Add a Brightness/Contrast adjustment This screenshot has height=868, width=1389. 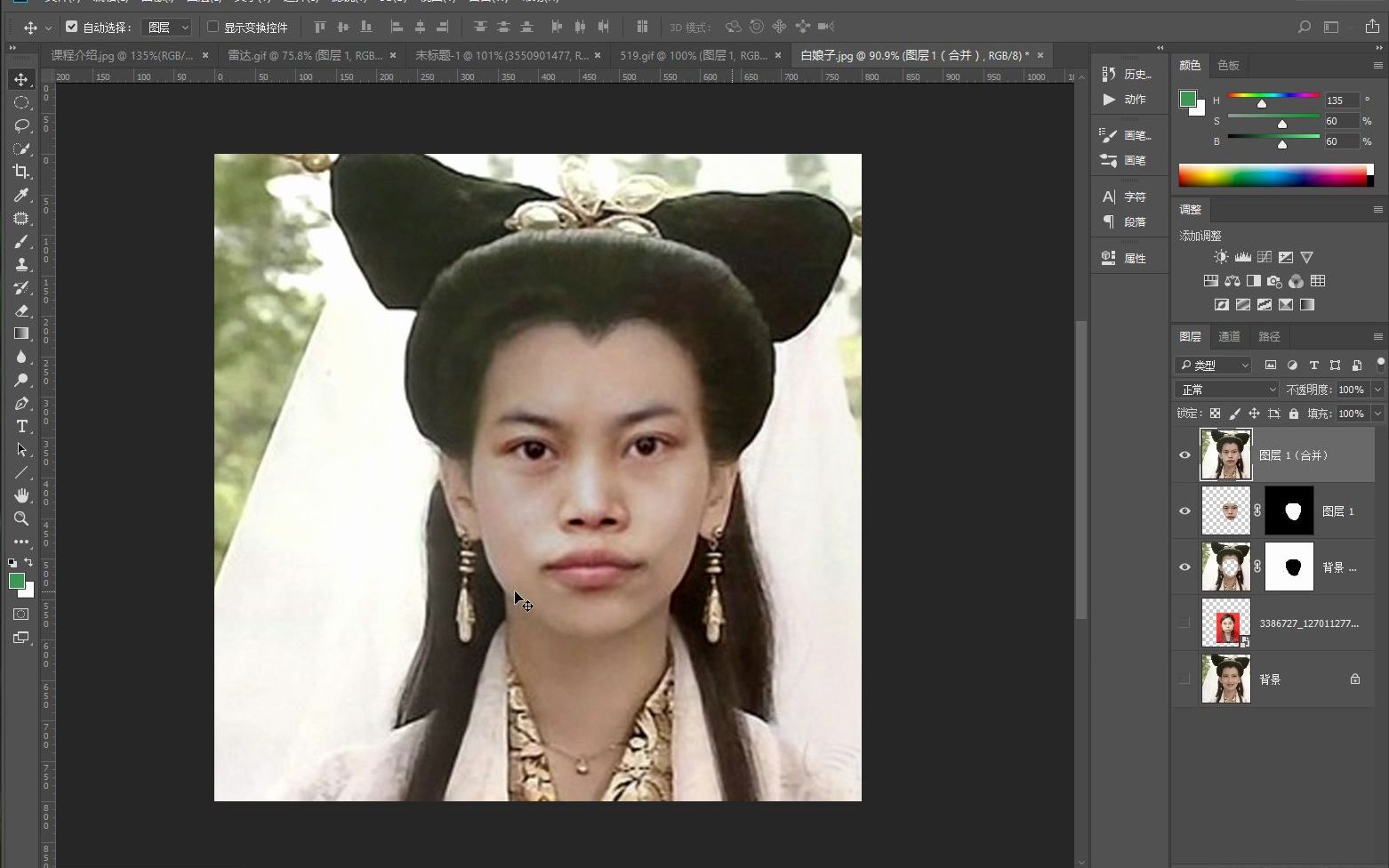click(x=1221, y=257)
